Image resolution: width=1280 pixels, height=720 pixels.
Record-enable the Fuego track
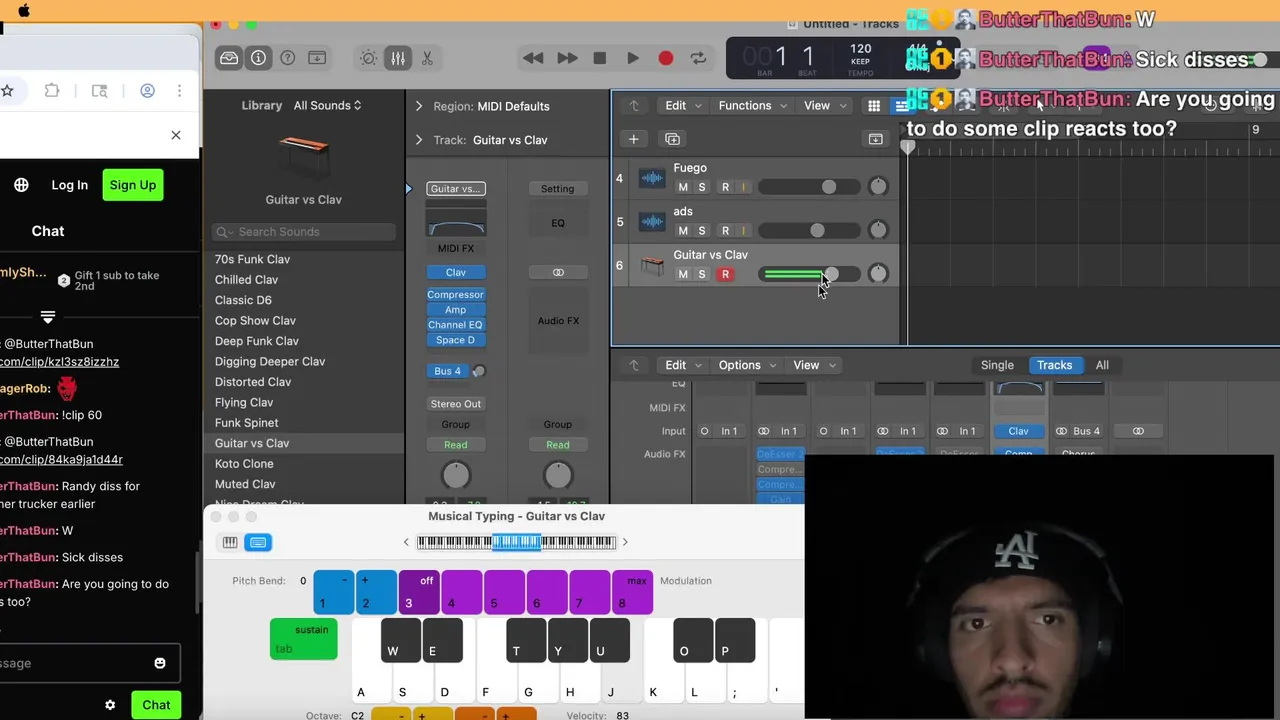(x=725, y=187)
